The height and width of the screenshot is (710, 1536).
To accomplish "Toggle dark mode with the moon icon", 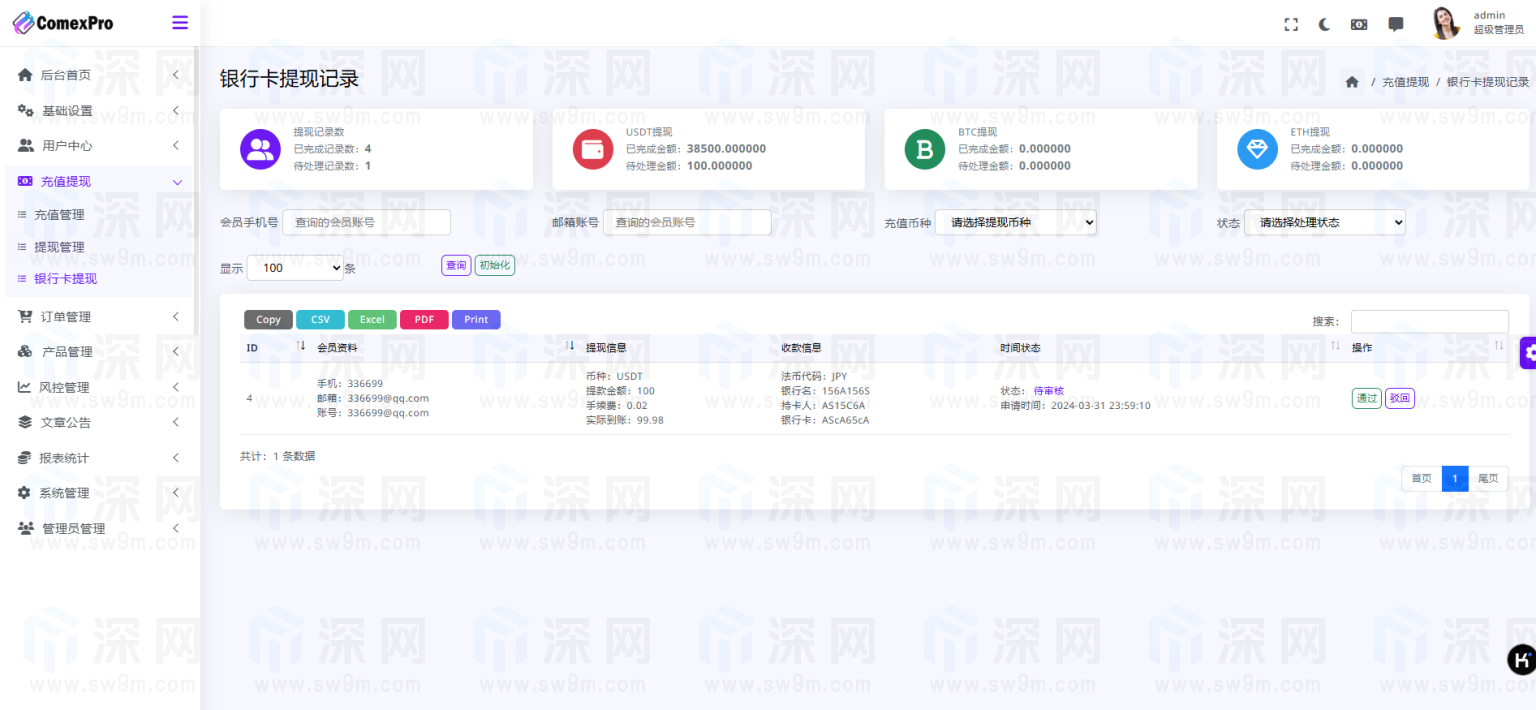I will 1324,25.
